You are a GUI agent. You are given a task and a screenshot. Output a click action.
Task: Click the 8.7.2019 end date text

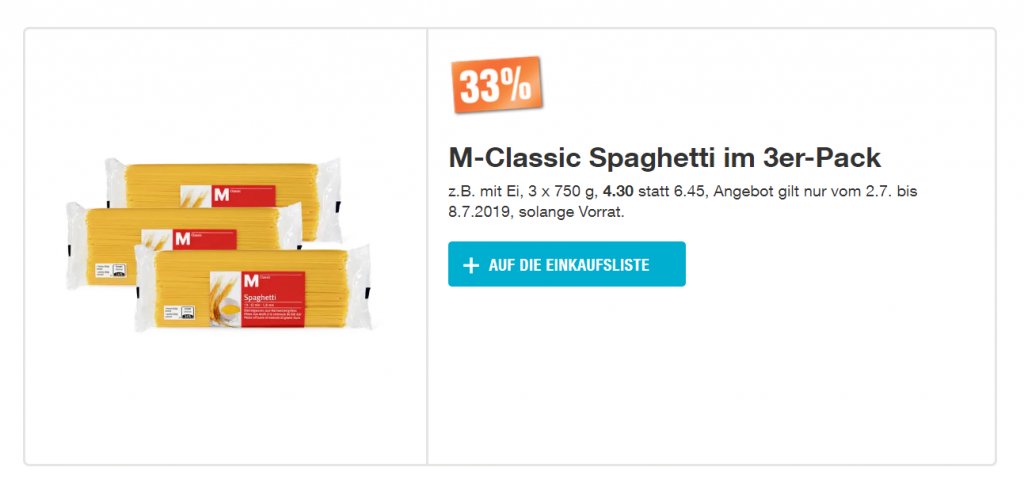click(x=484, y=212)
